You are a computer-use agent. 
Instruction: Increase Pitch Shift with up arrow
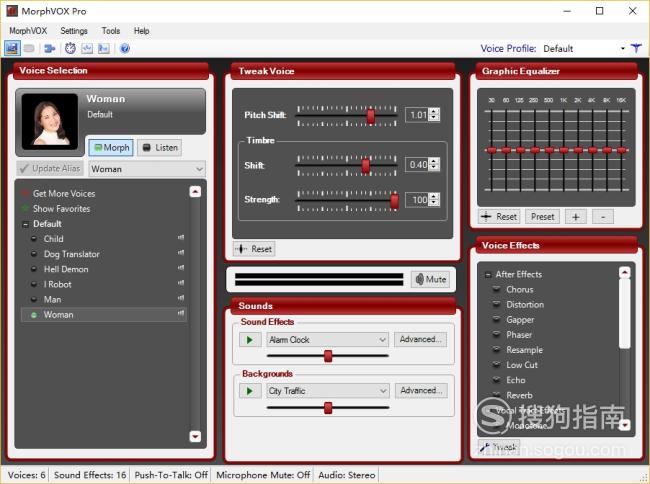pos(434,111)
